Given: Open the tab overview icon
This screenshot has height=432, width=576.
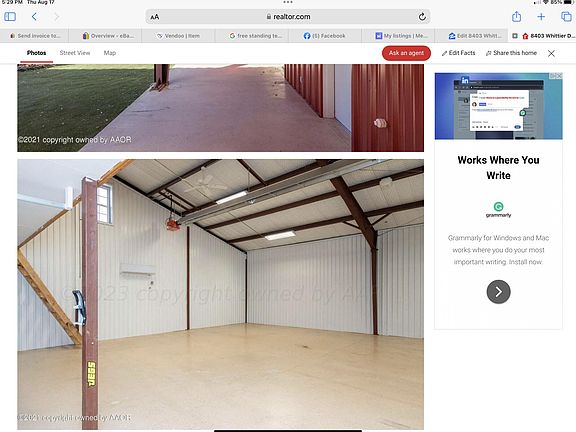Looking at the screenshot, I should click(x=566, y=17).
